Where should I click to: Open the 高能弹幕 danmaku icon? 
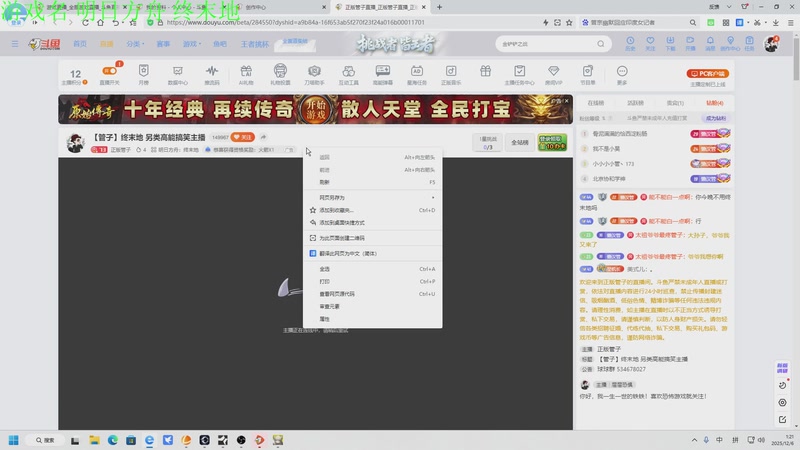click(x=383, y=70)
